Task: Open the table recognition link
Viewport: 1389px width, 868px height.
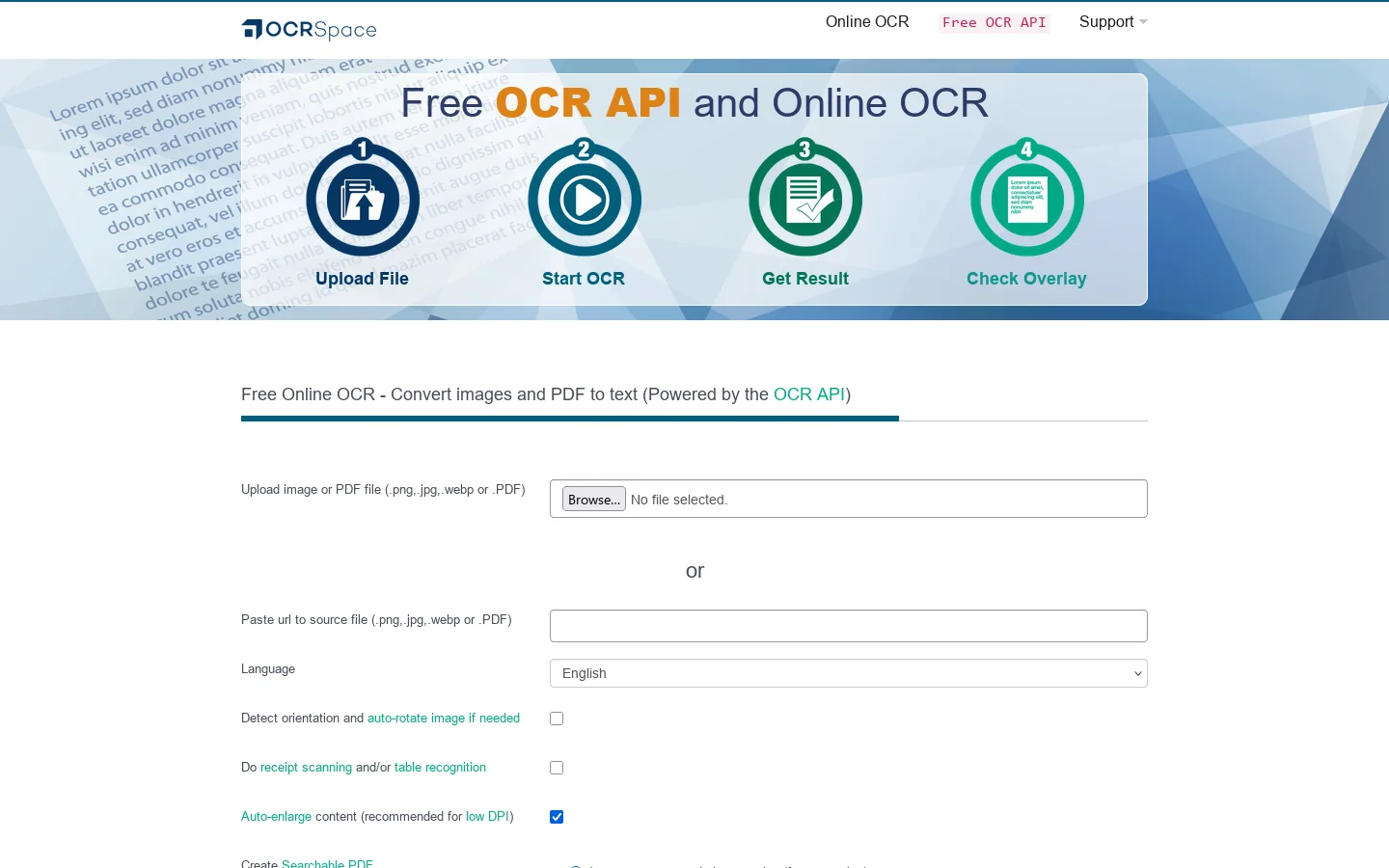Action: [440, 767]
